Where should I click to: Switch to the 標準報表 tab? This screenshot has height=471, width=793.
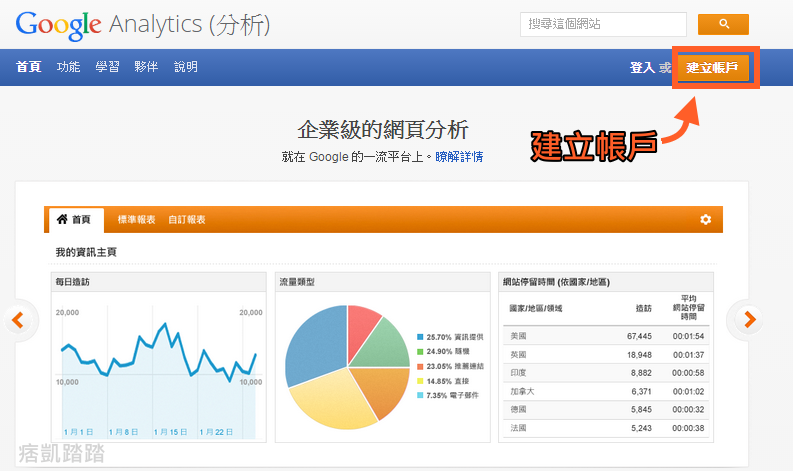point(137,220)
